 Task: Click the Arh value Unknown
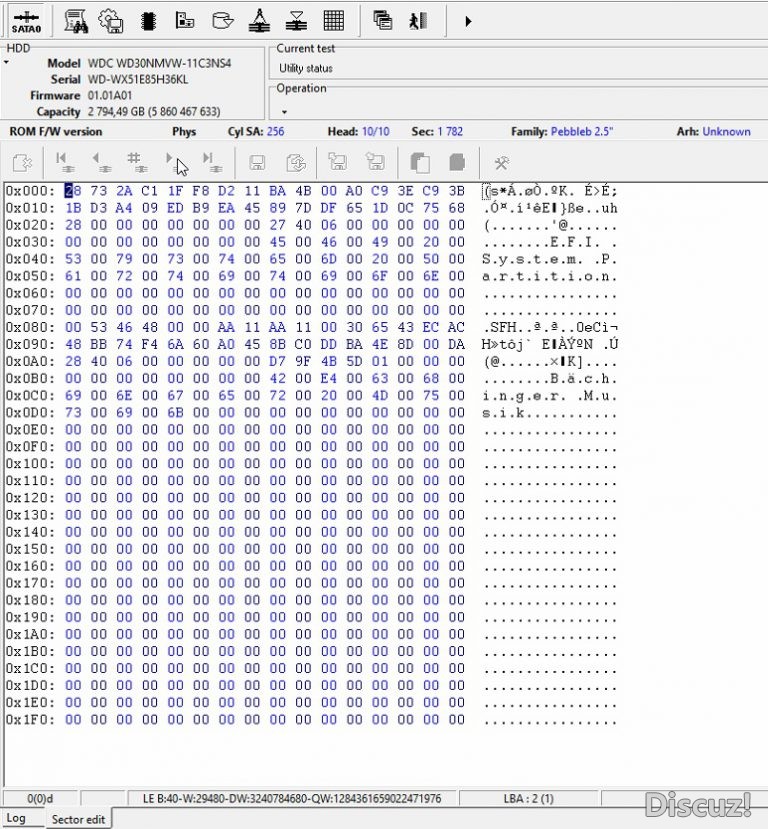pyautogui.click(x=726, y=132)
